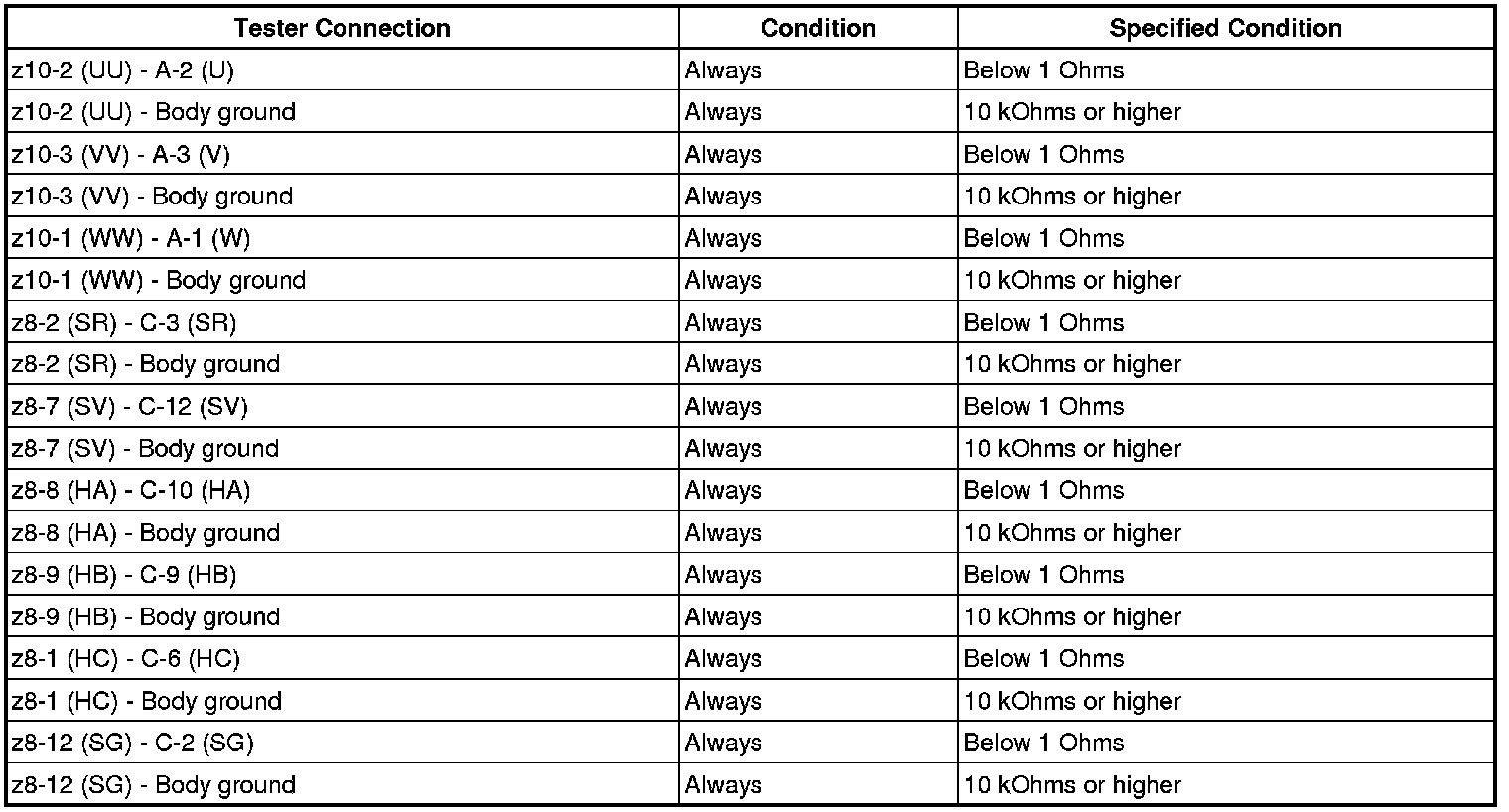Select z8-7 (SV) - C-12 (SV) cell

(x=343, y=406)
